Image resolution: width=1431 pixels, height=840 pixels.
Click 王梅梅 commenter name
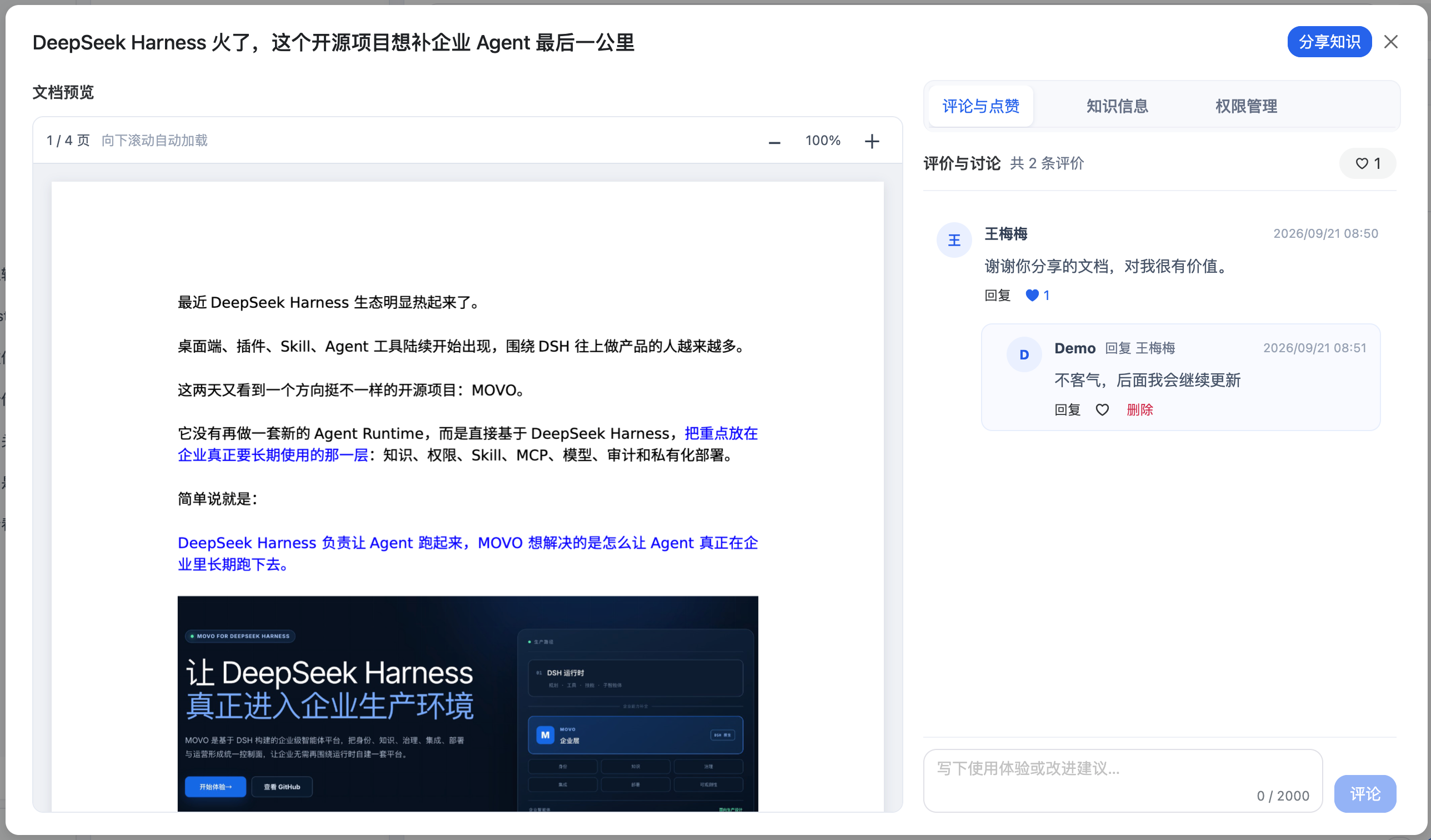(x=1005, y=234)
